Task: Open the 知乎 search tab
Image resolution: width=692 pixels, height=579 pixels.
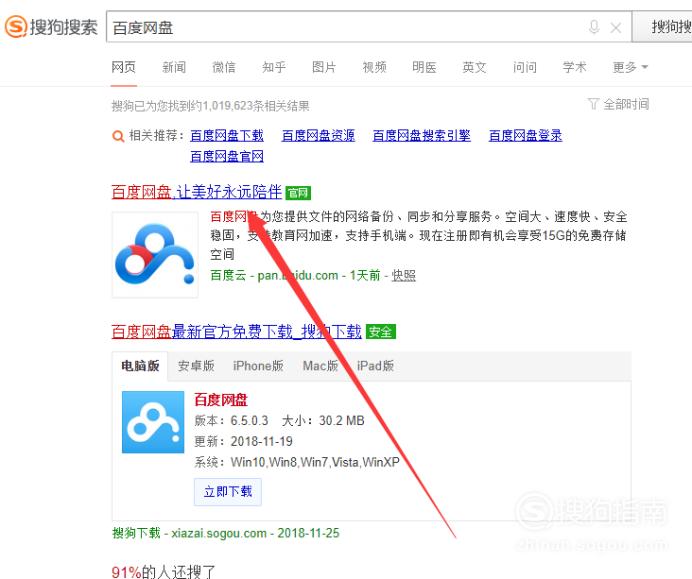Action: (274, 68)
